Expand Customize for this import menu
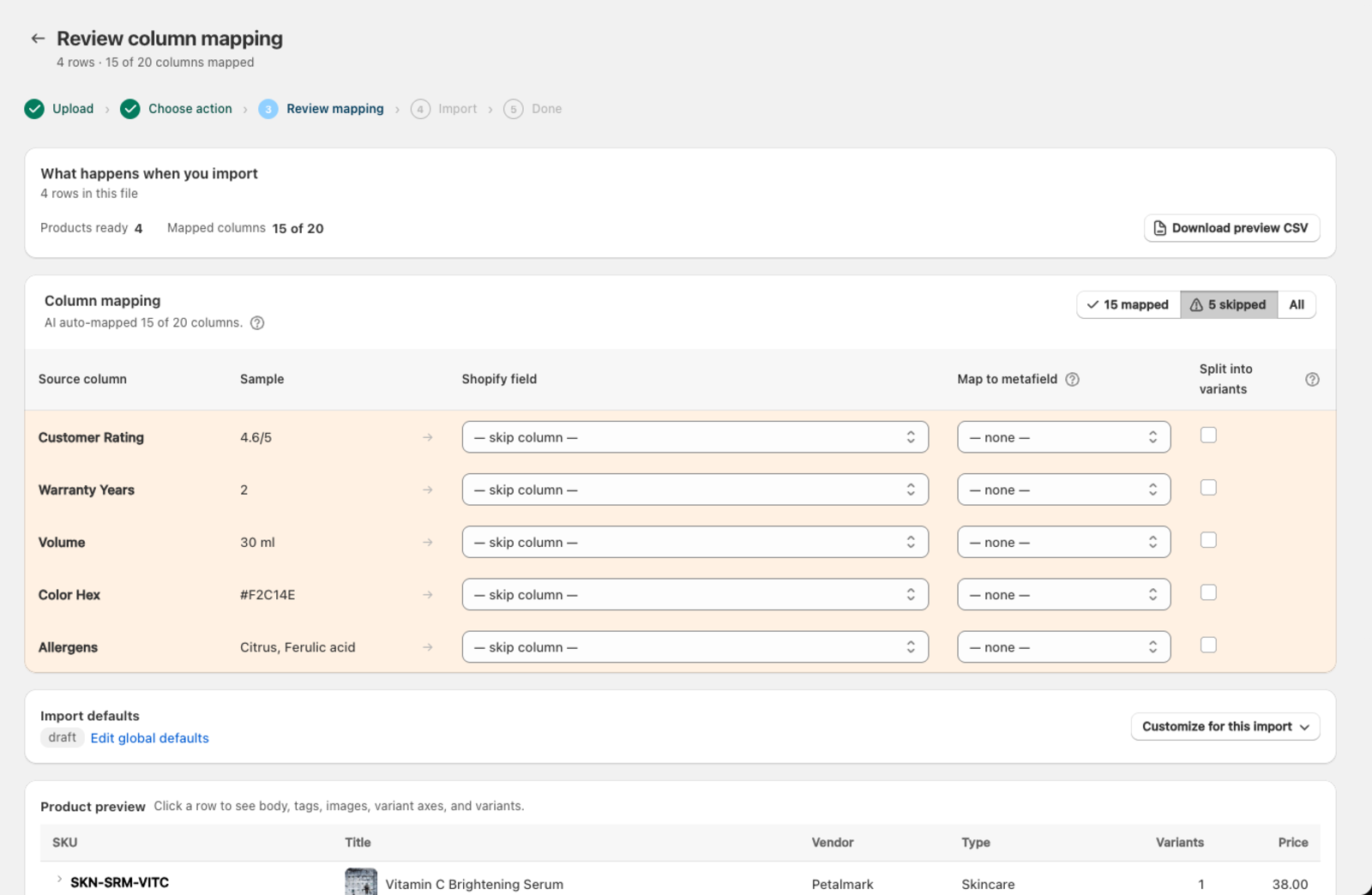This screenshot has height=895, width=1372. coord(1225,726)
